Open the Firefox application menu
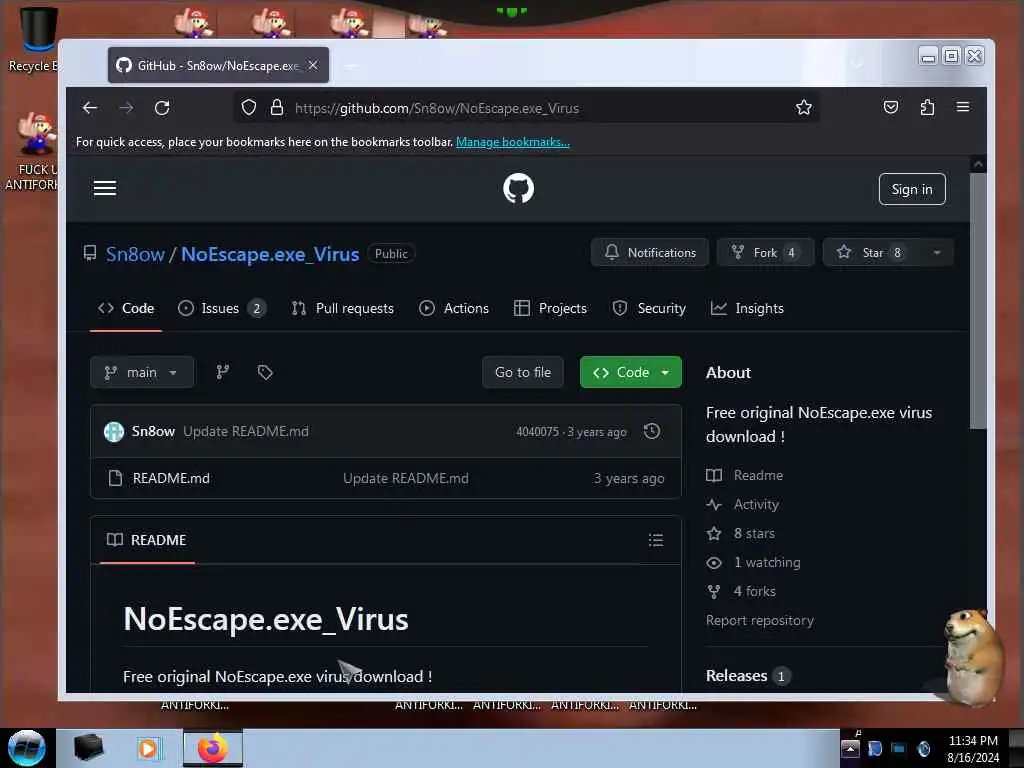 tap(963, 106)
